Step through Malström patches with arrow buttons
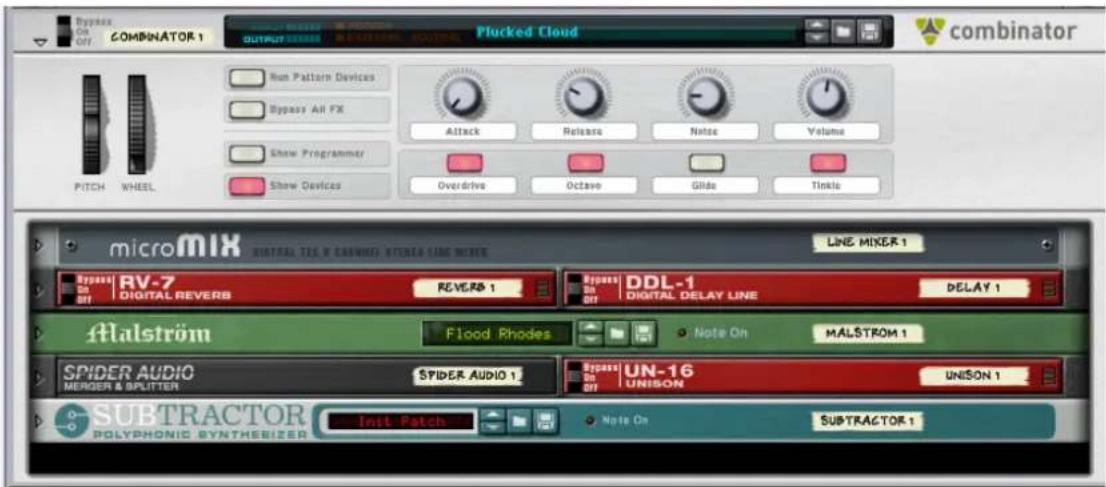Screen dimensions: 1106x487 [589, 334]
